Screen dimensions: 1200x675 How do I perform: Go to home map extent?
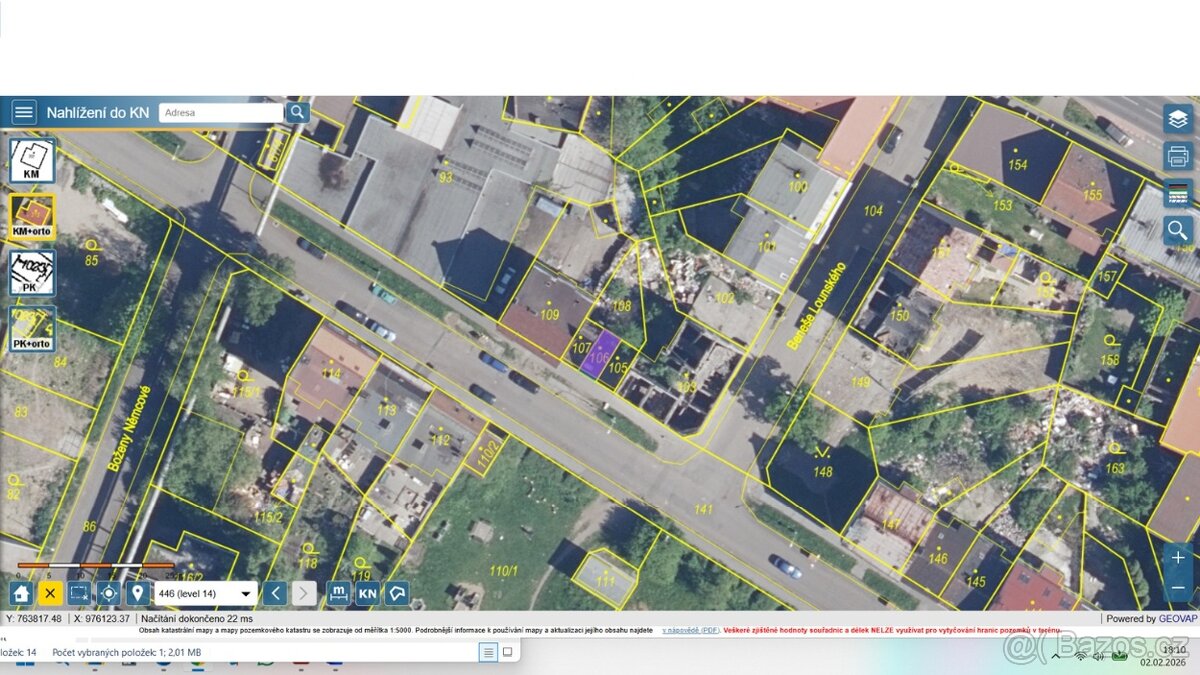click(21, 593)
